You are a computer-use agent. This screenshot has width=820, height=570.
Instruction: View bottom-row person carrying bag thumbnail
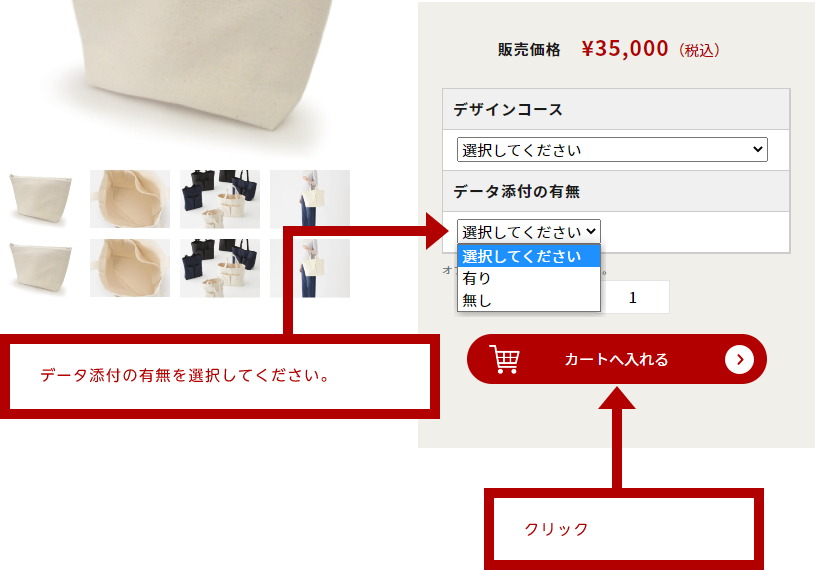click(x=310, y=268)
